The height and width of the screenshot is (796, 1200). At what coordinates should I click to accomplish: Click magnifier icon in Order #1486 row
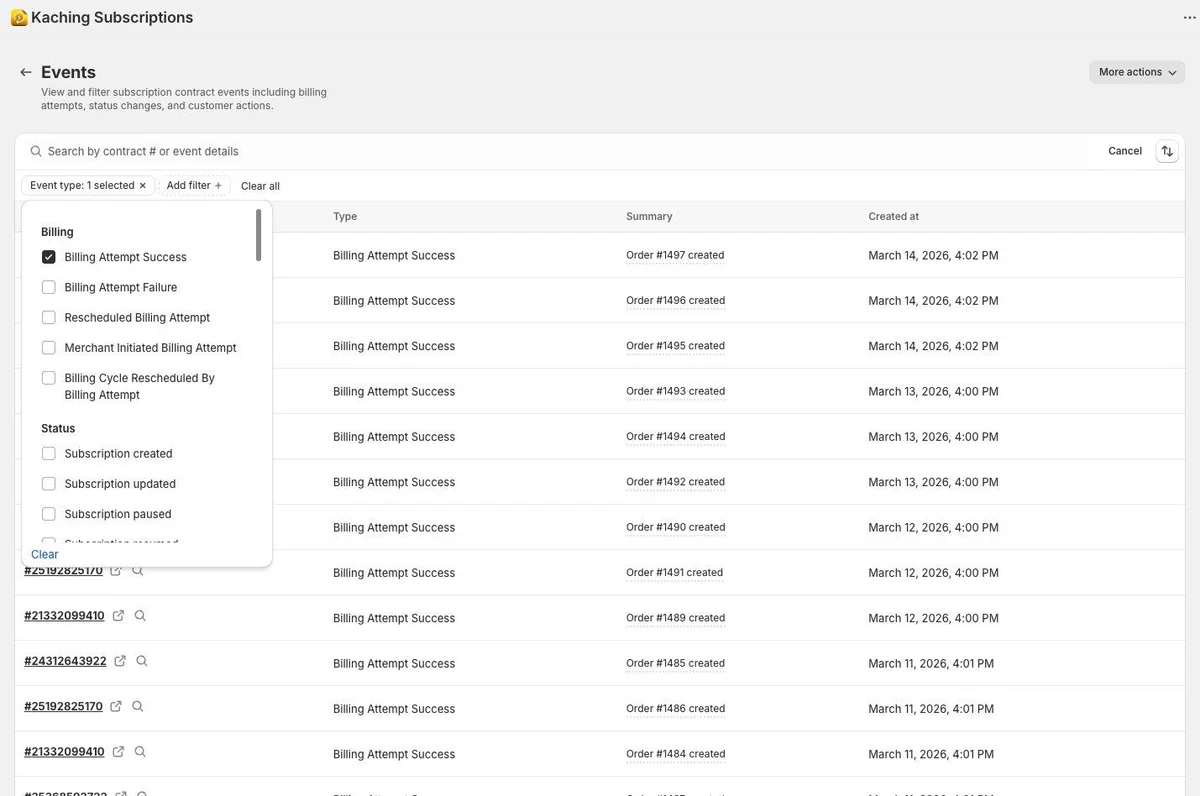coord(138,706)
